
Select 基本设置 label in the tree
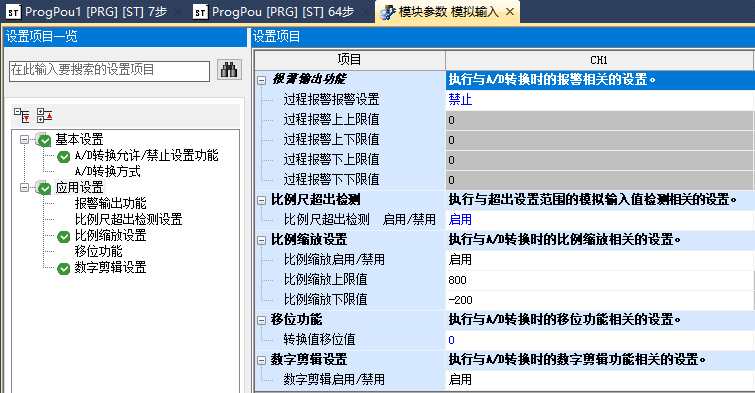79,140
